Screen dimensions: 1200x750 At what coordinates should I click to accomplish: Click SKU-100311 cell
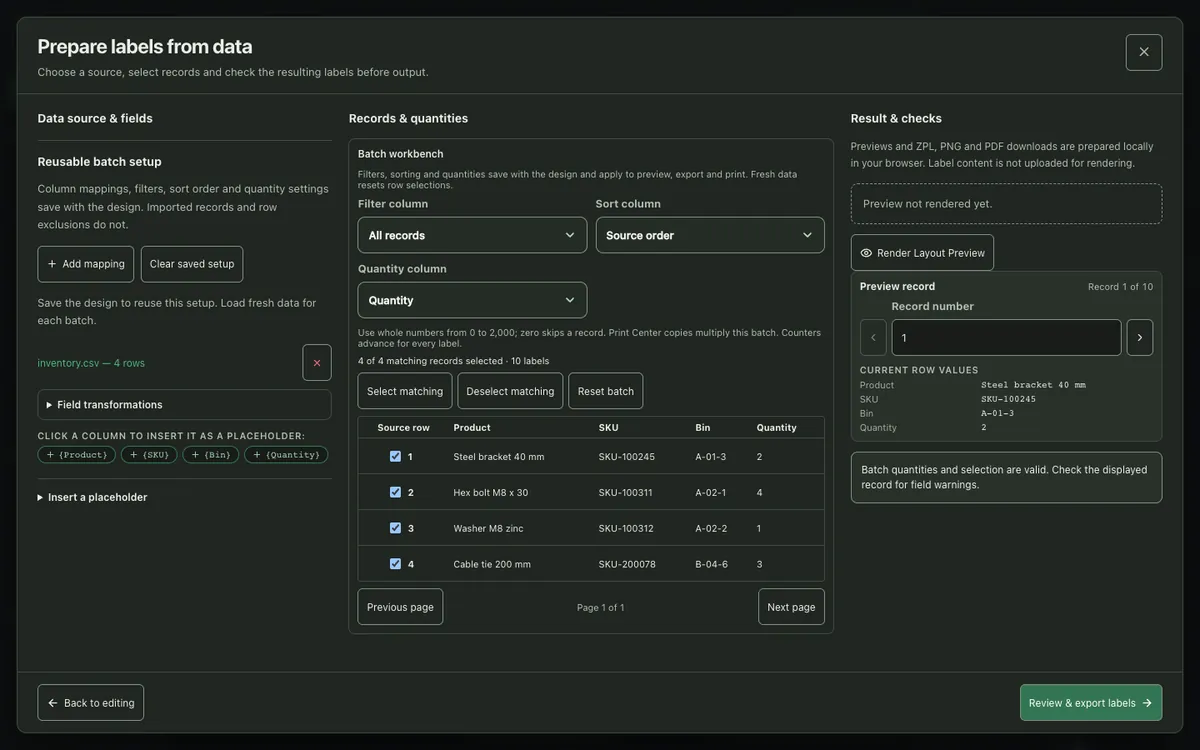click(x=626, y=493)
